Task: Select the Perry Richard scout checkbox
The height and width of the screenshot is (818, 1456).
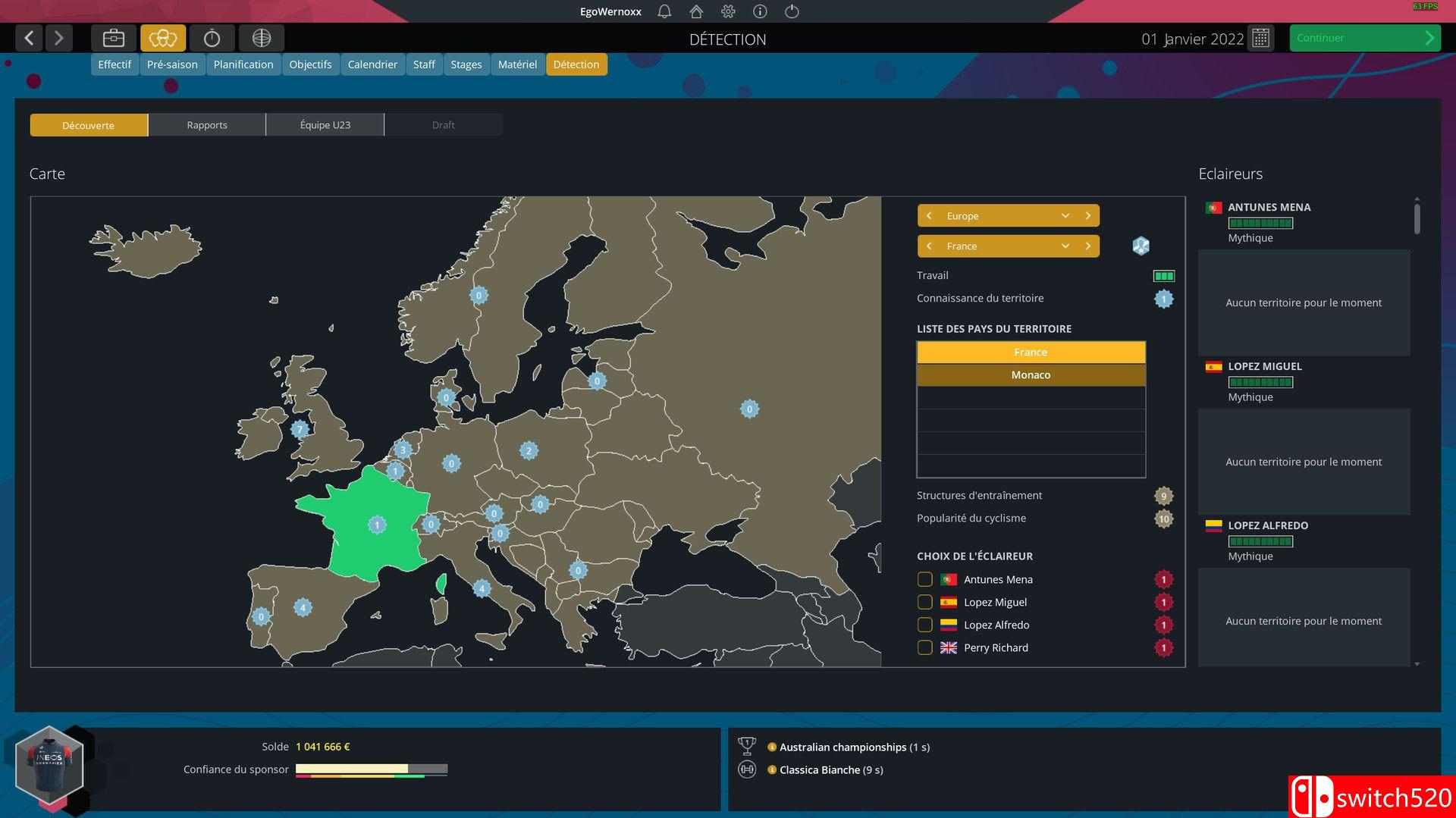Action: pyautogui.click(x=924, y=648)
